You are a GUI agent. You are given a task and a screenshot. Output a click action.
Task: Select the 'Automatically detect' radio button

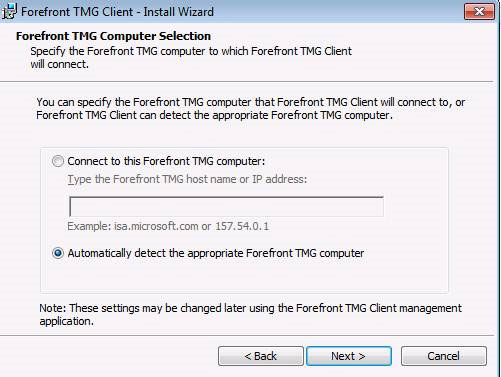(58, 253)
